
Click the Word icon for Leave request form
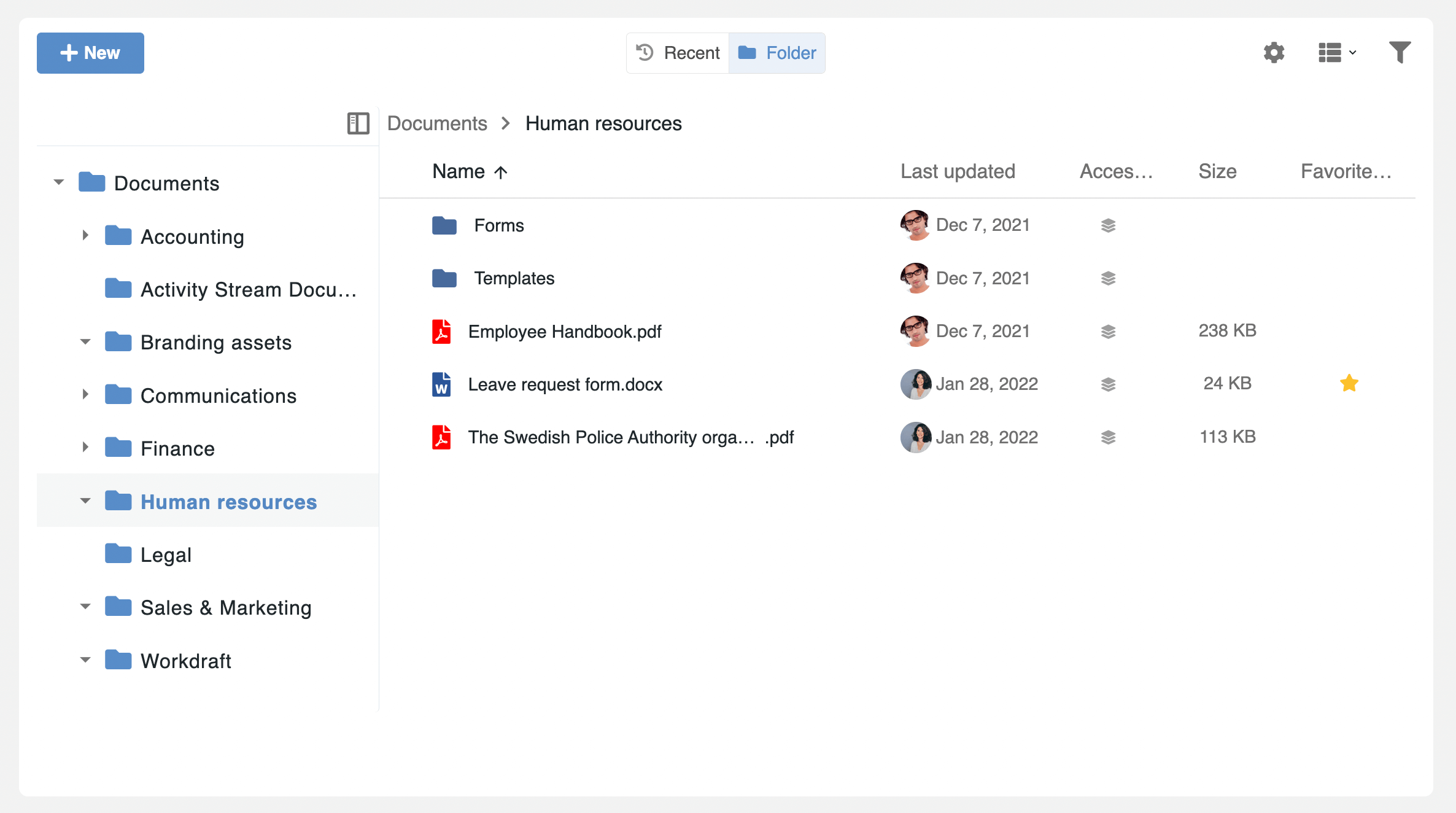[441, 384]
